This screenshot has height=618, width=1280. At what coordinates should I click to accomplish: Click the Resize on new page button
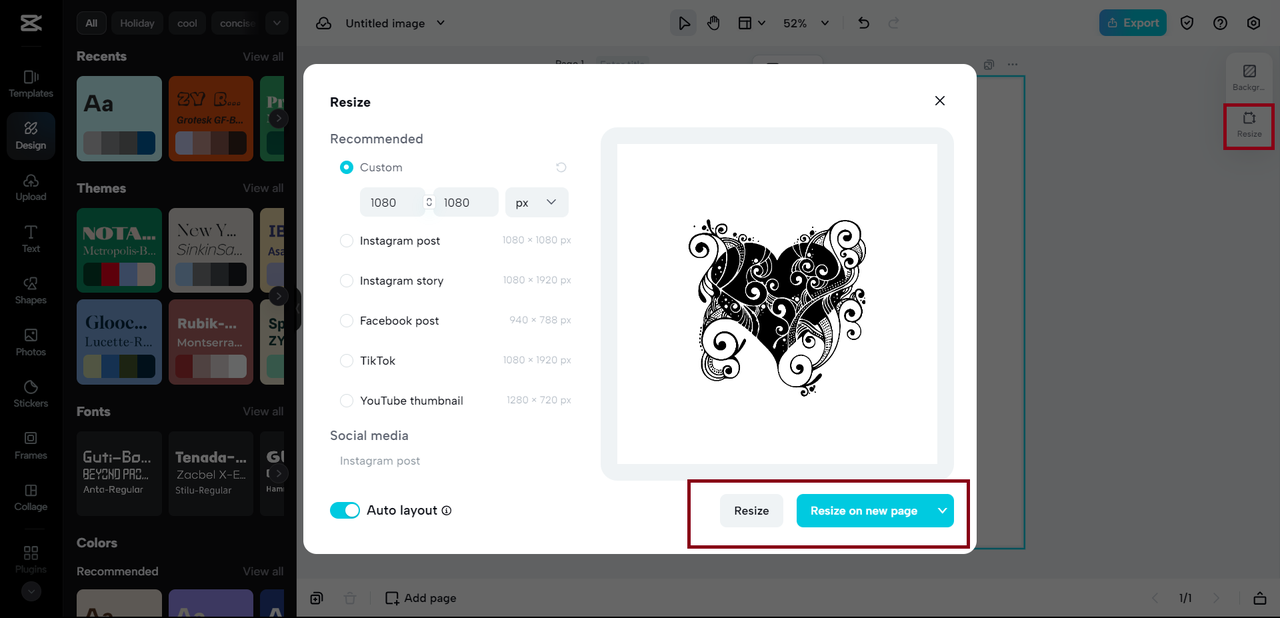pos(864,510)
